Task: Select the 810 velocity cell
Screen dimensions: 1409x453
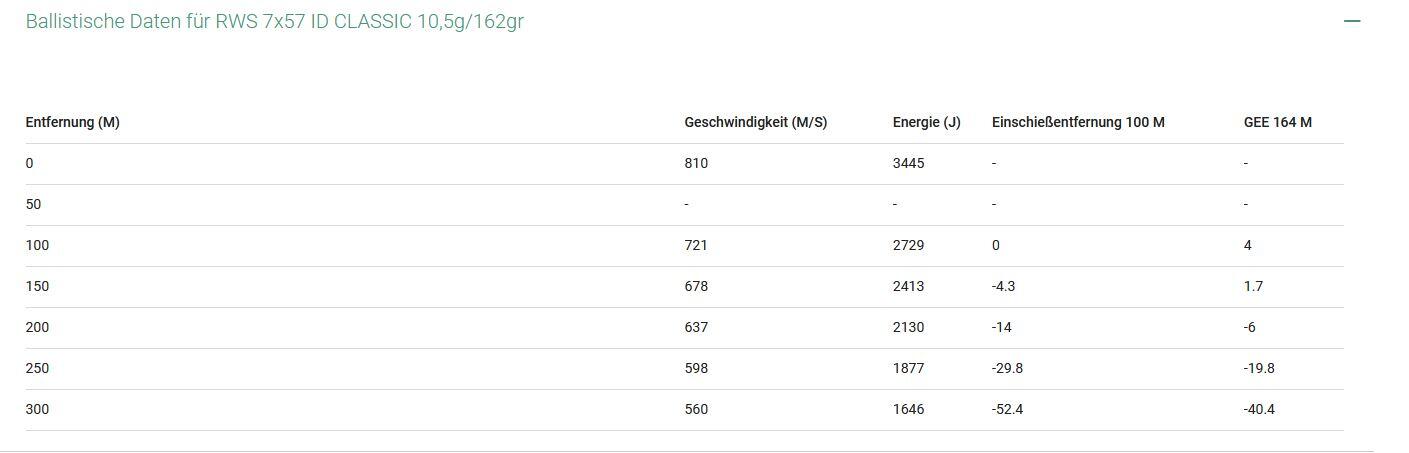Action: 696,163
